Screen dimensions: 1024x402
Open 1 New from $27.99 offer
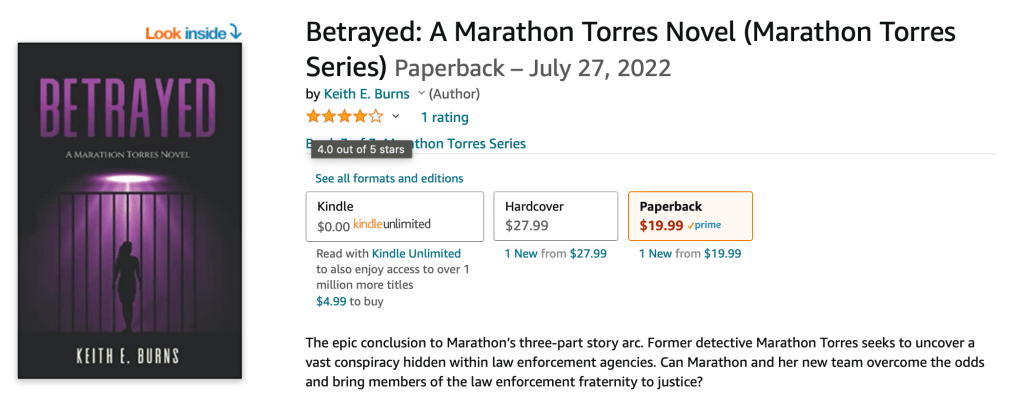click(555, 254)
